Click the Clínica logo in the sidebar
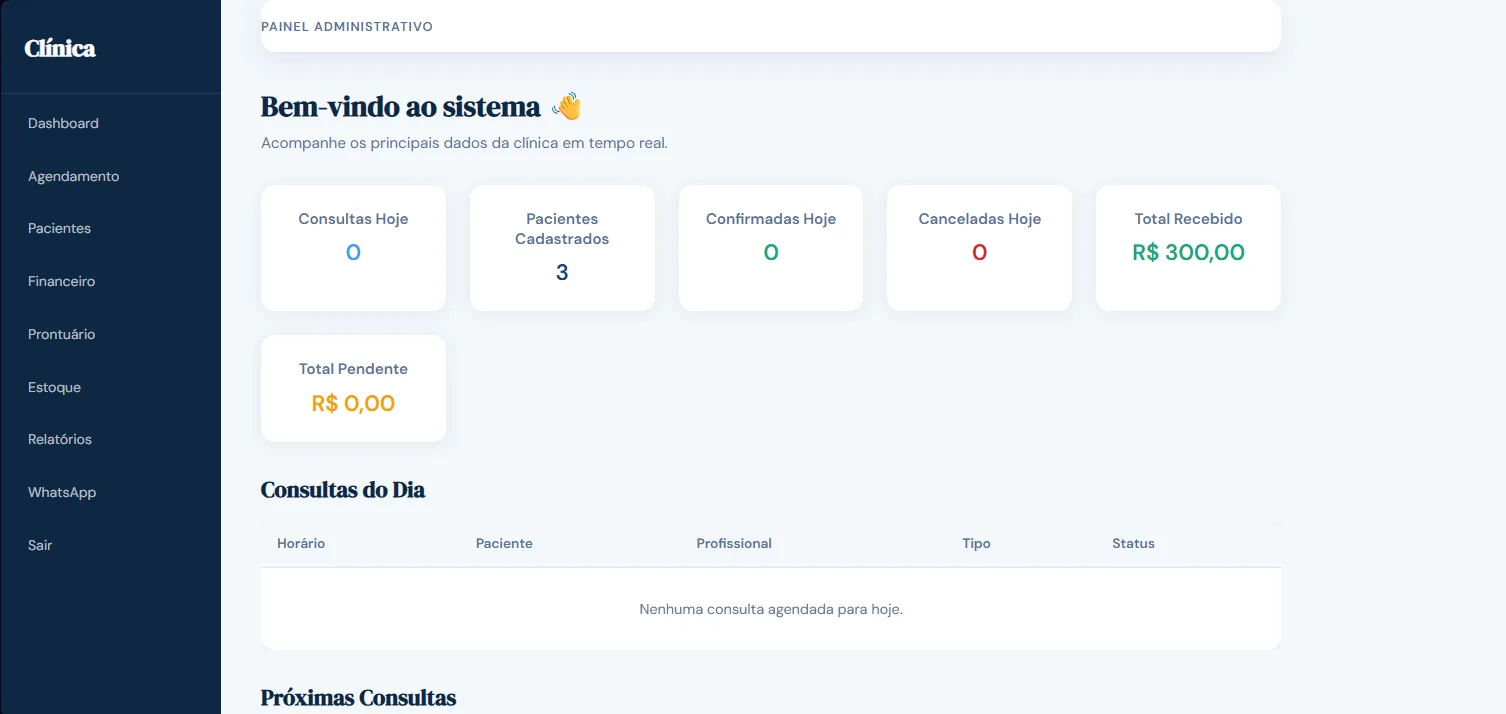The height and width of the screenshot is (714, 1506). click(x=60, y=48)
